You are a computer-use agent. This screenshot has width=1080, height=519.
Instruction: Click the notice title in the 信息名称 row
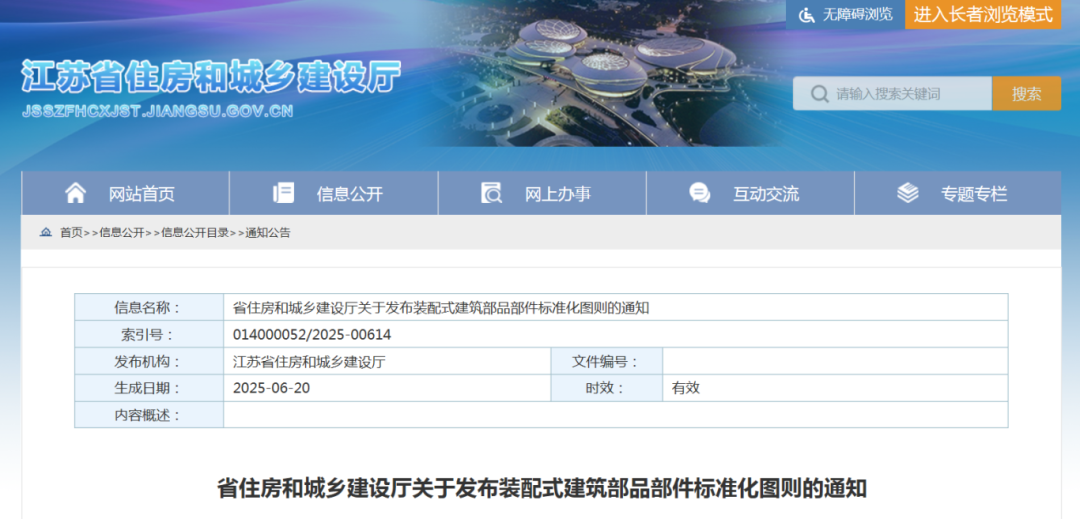441,308
